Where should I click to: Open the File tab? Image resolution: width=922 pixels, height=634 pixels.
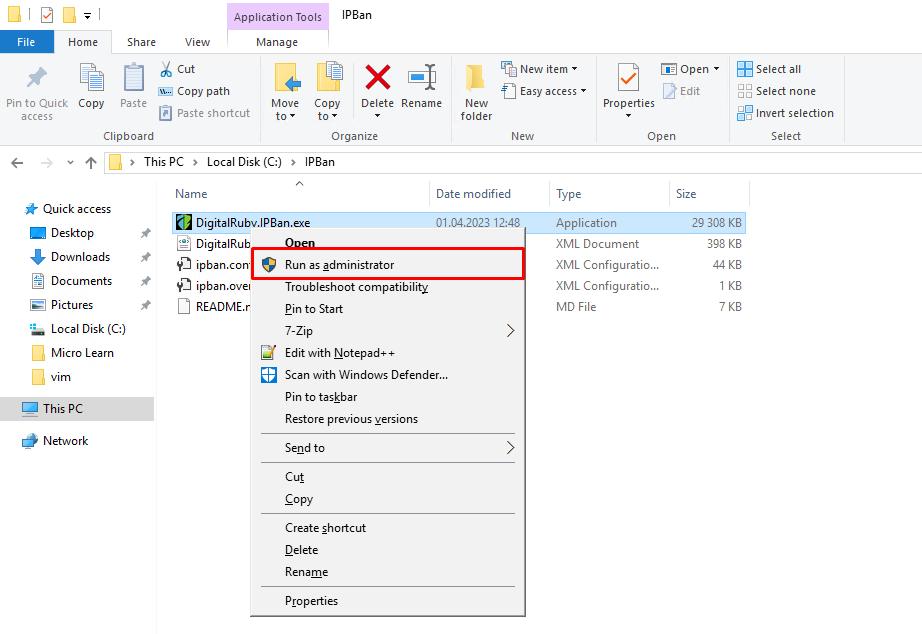click(x=26, y=42)
